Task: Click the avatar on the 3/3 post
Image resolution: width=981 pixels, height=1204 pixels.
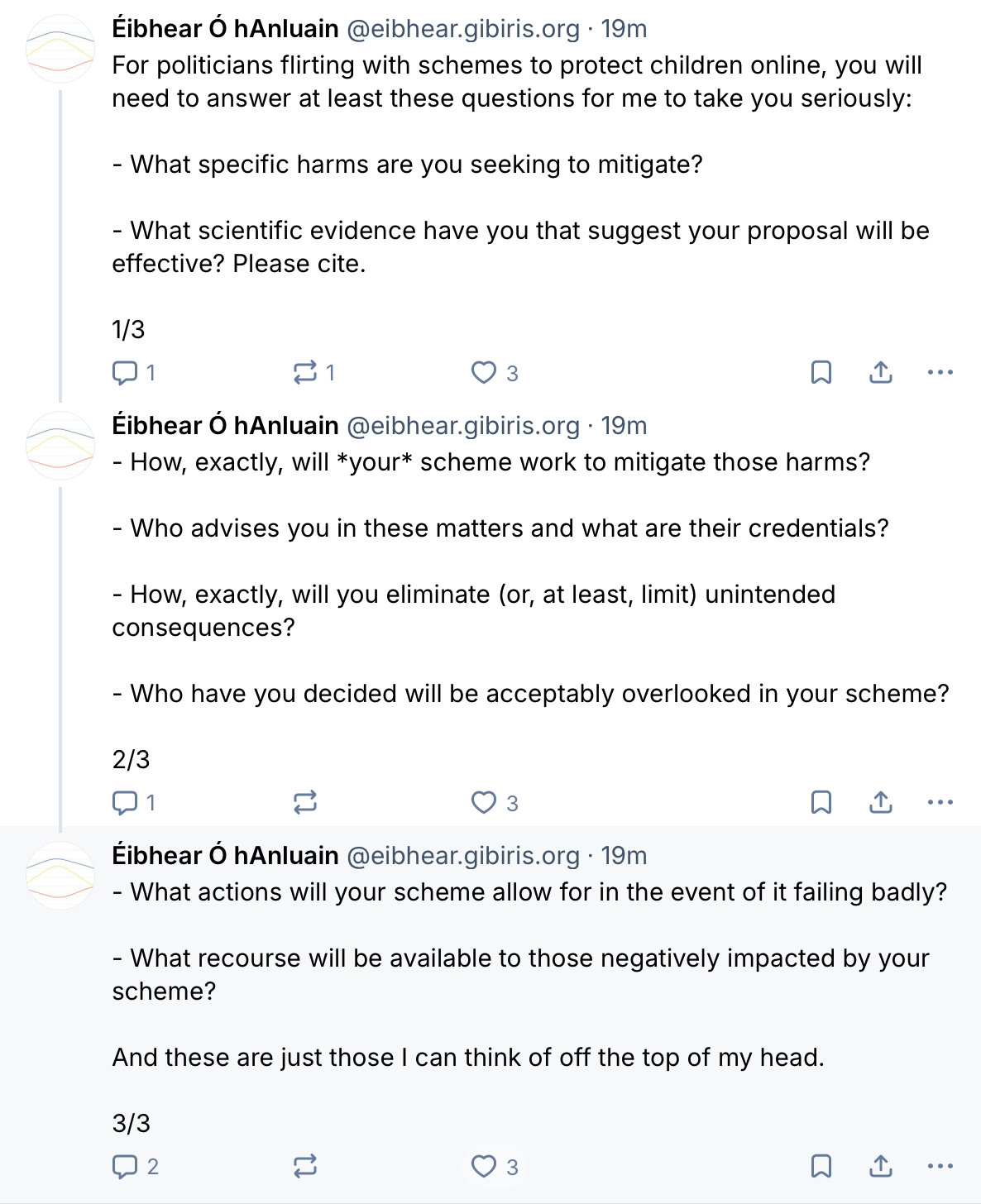Action: (60, 876)
